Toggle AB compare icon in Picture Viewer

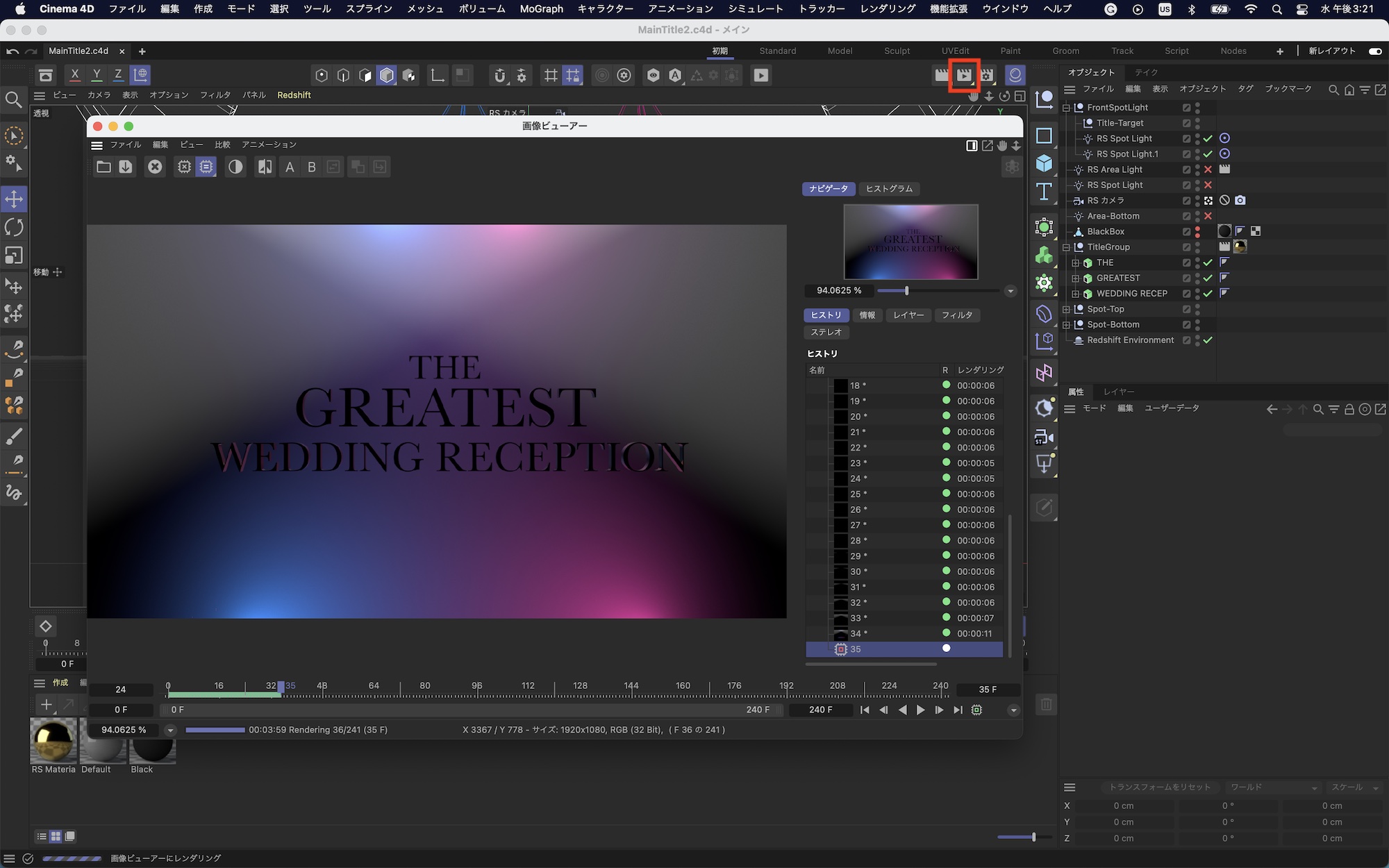[x=265, y=167]
